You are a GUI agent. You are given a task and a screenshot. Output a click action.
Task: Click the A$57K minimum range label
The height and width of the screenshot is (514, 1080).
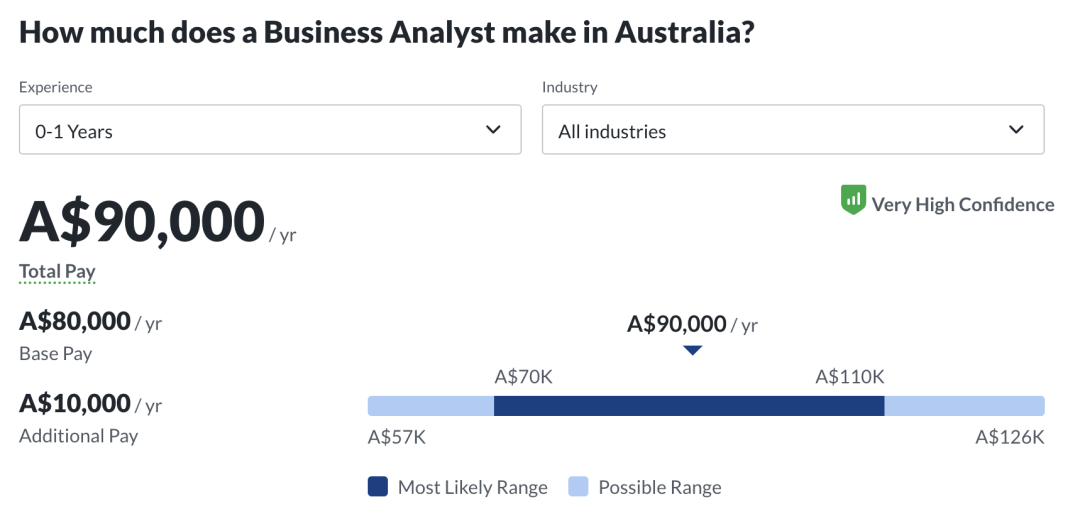tap(397, 437)
